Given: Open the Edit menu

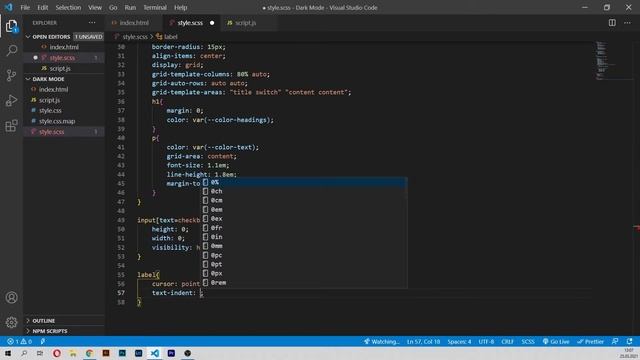Looking at the screenshot, I should coord(42,7).
